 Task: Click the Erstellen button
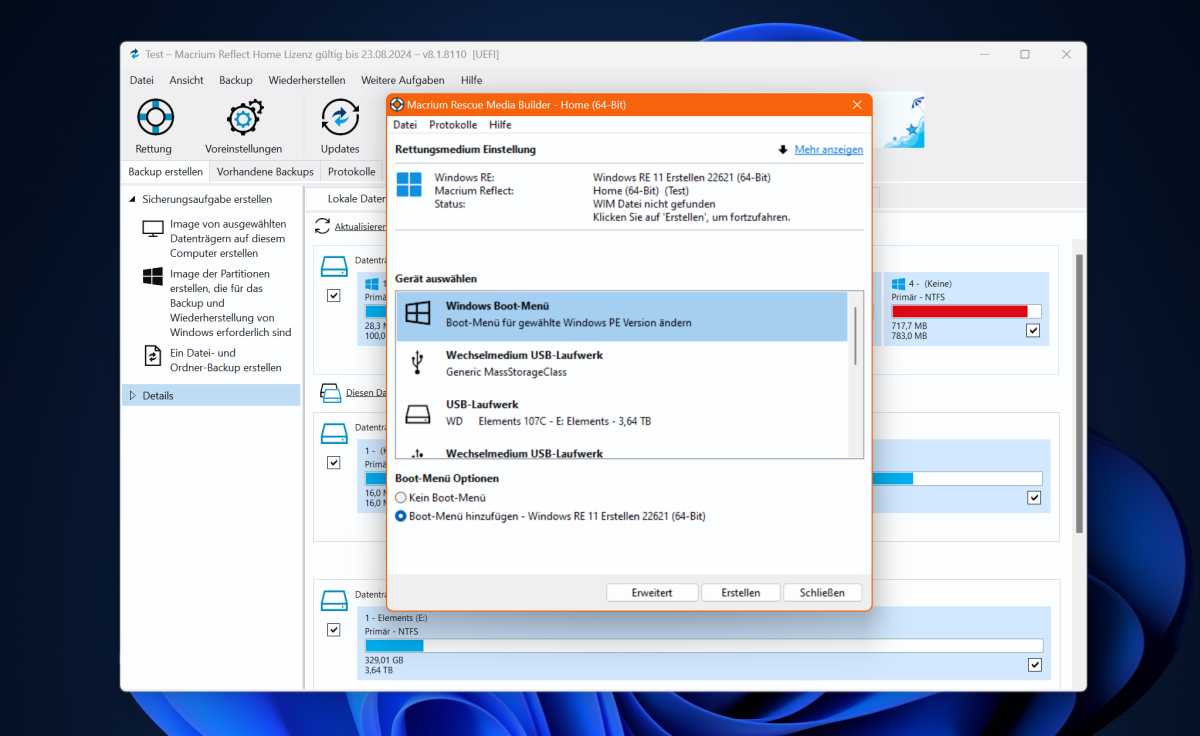pyautogui.click(x=740, y=592)
